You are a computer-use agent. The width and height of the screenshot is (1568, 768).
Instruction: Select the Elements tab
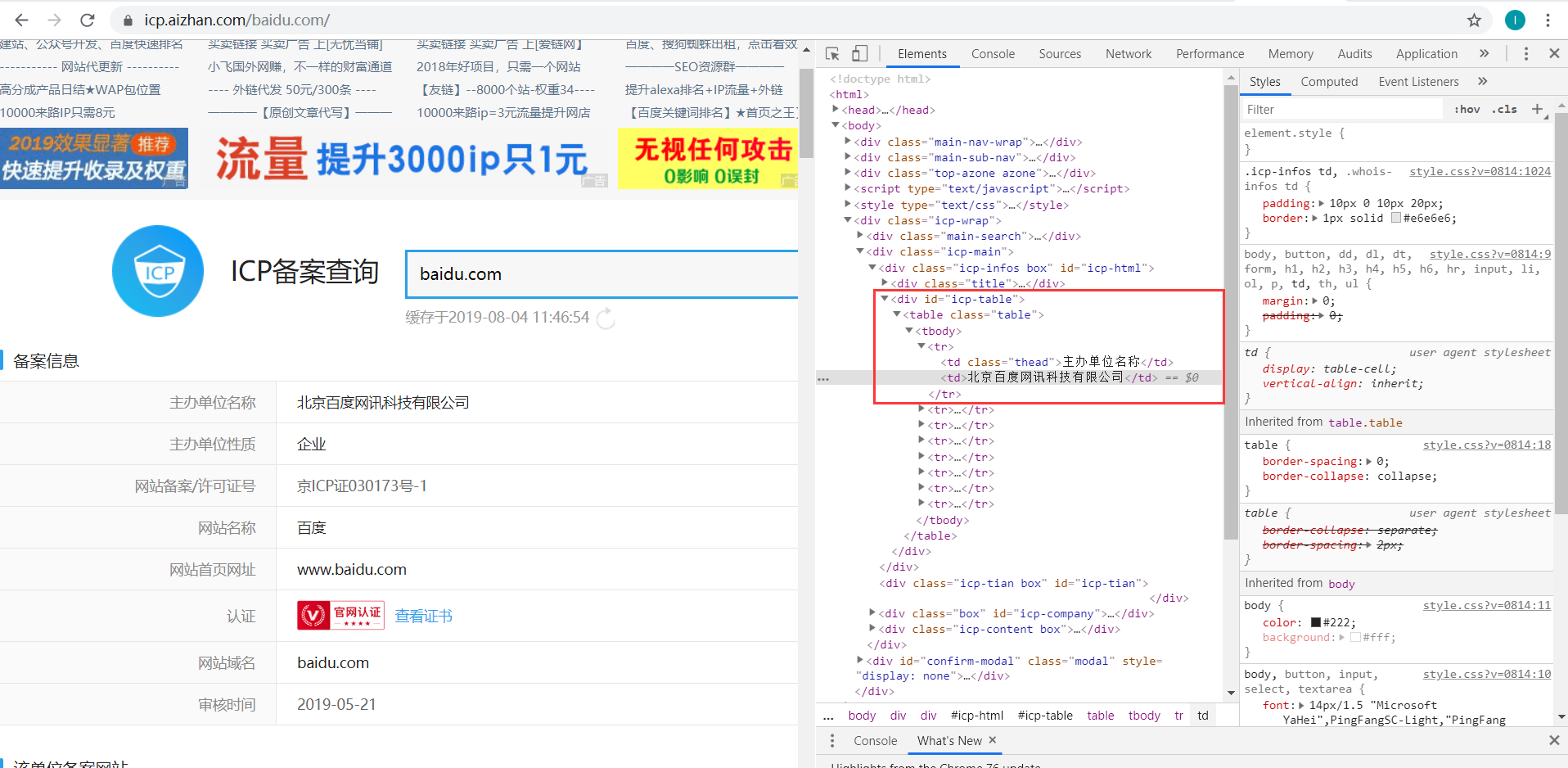point(921,54)
